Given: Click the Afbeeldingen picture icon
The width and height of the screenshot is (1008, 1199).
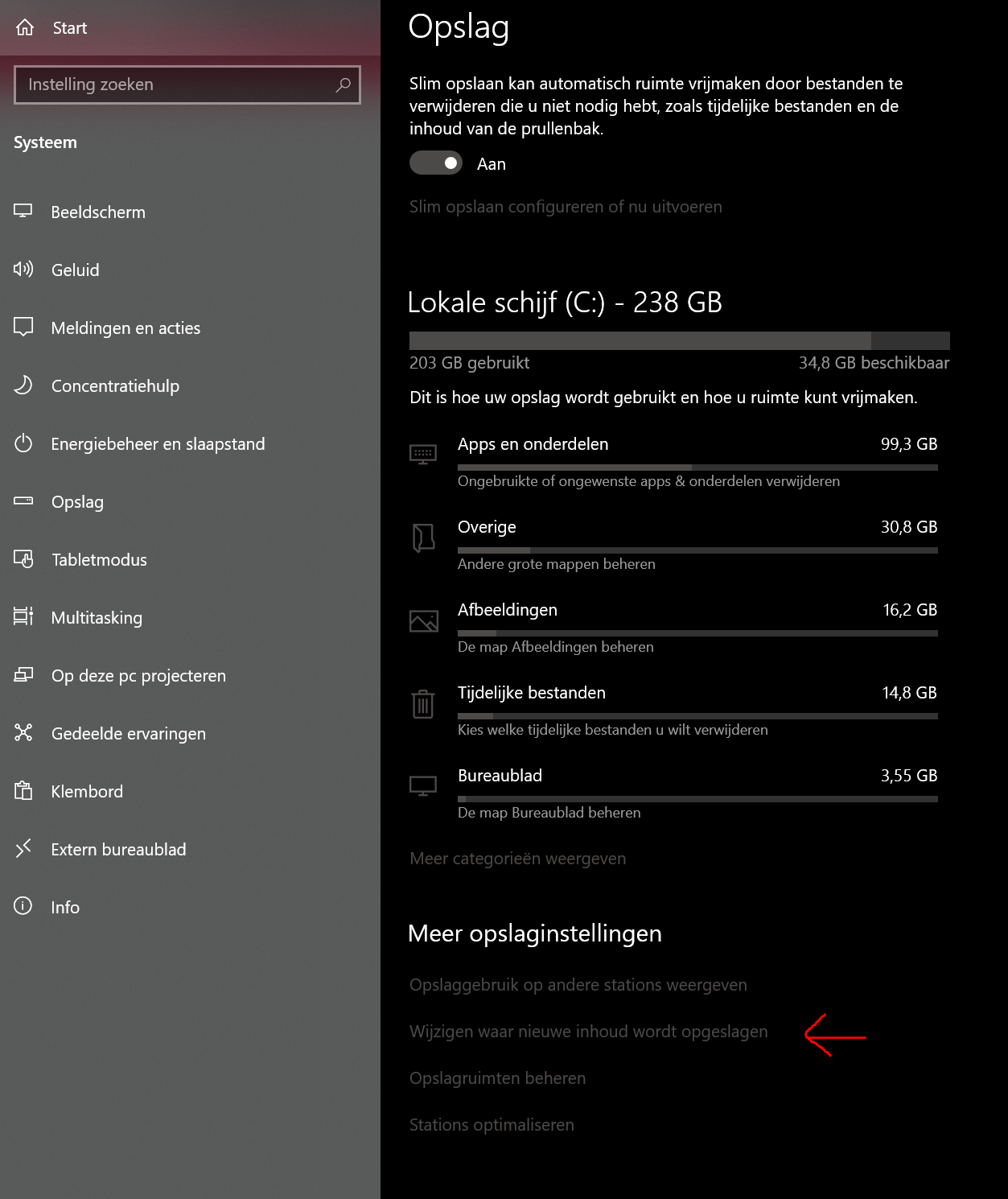Looking at the screenshot, I should 423,620.
